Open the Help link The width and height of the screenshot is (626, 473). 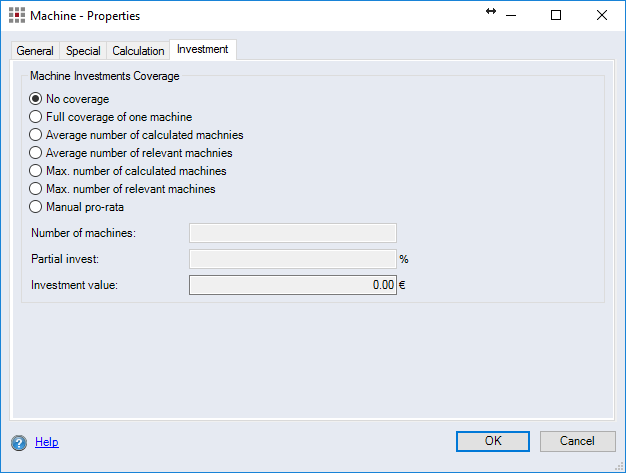(x=47, y=442)
